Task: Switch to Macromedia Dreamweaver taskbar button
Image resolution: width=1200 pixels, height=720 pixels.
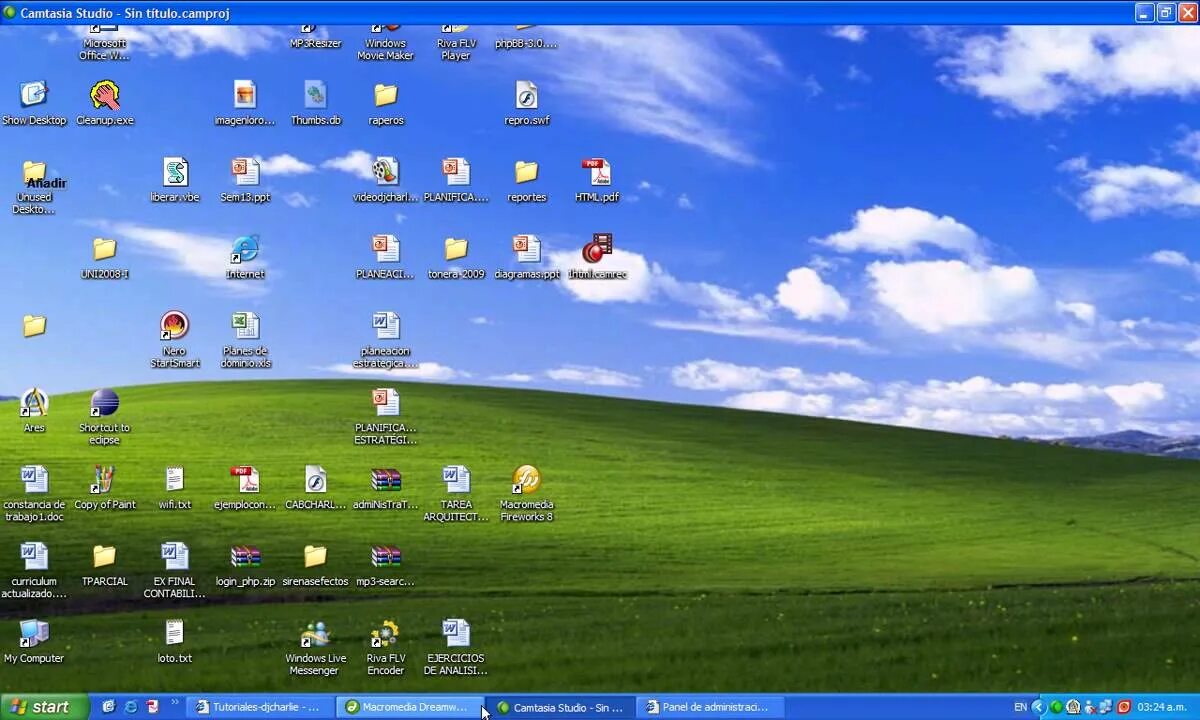Action: pos(408,707)
